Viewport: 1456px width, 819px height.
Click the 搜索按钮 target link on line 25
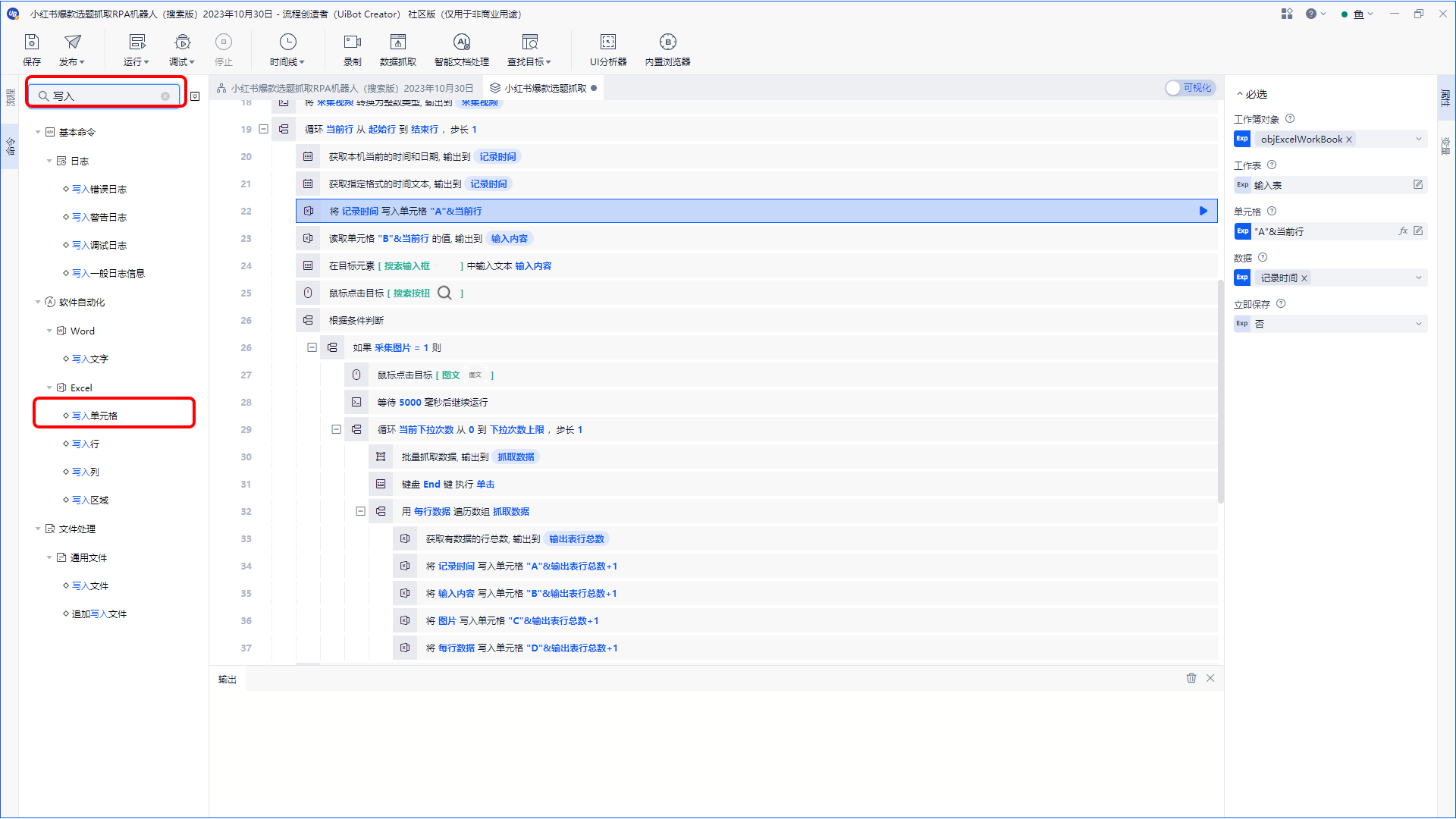pyautogui.click(x=412, y=293)
